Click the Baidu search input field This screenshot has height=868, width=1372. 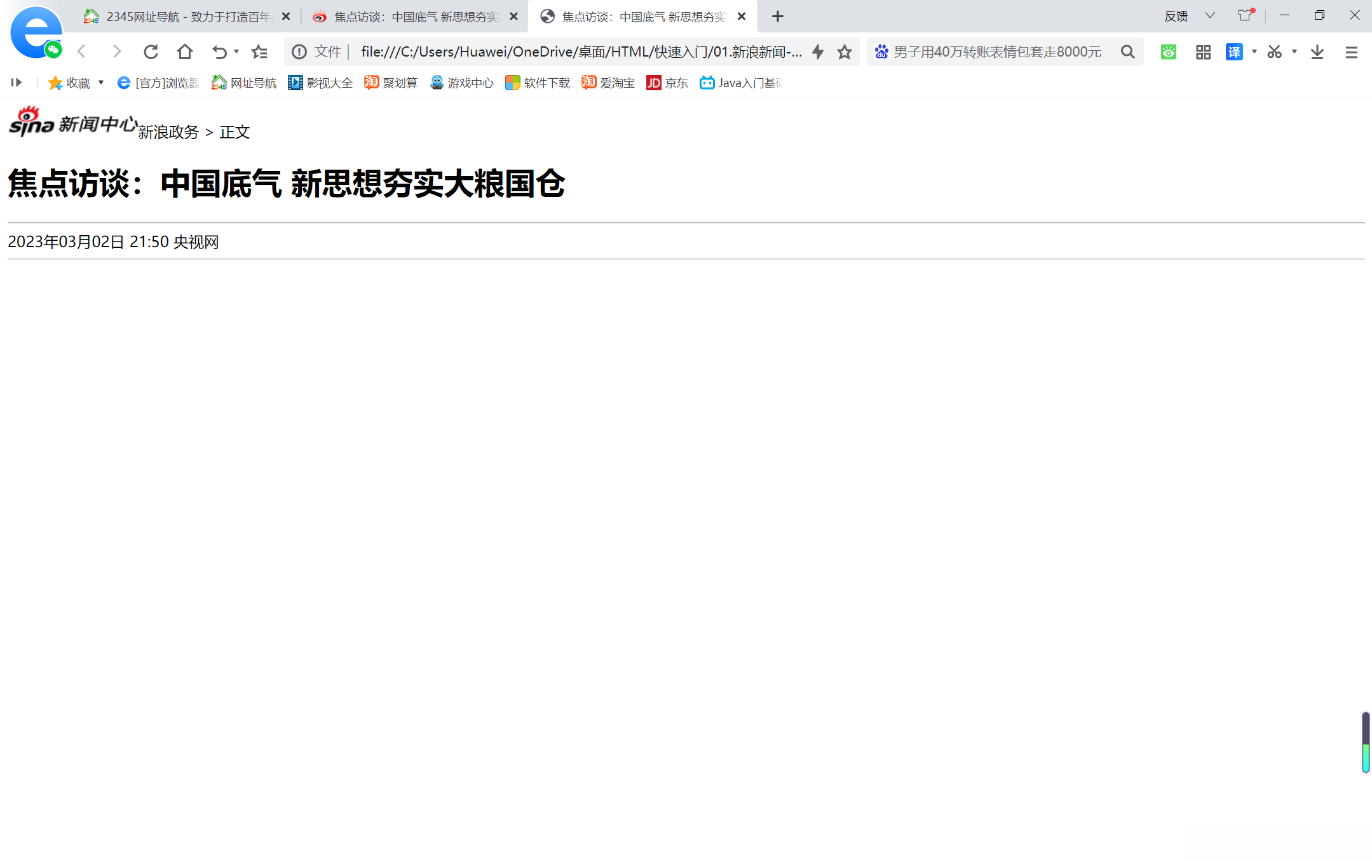(x=998, y=51)
